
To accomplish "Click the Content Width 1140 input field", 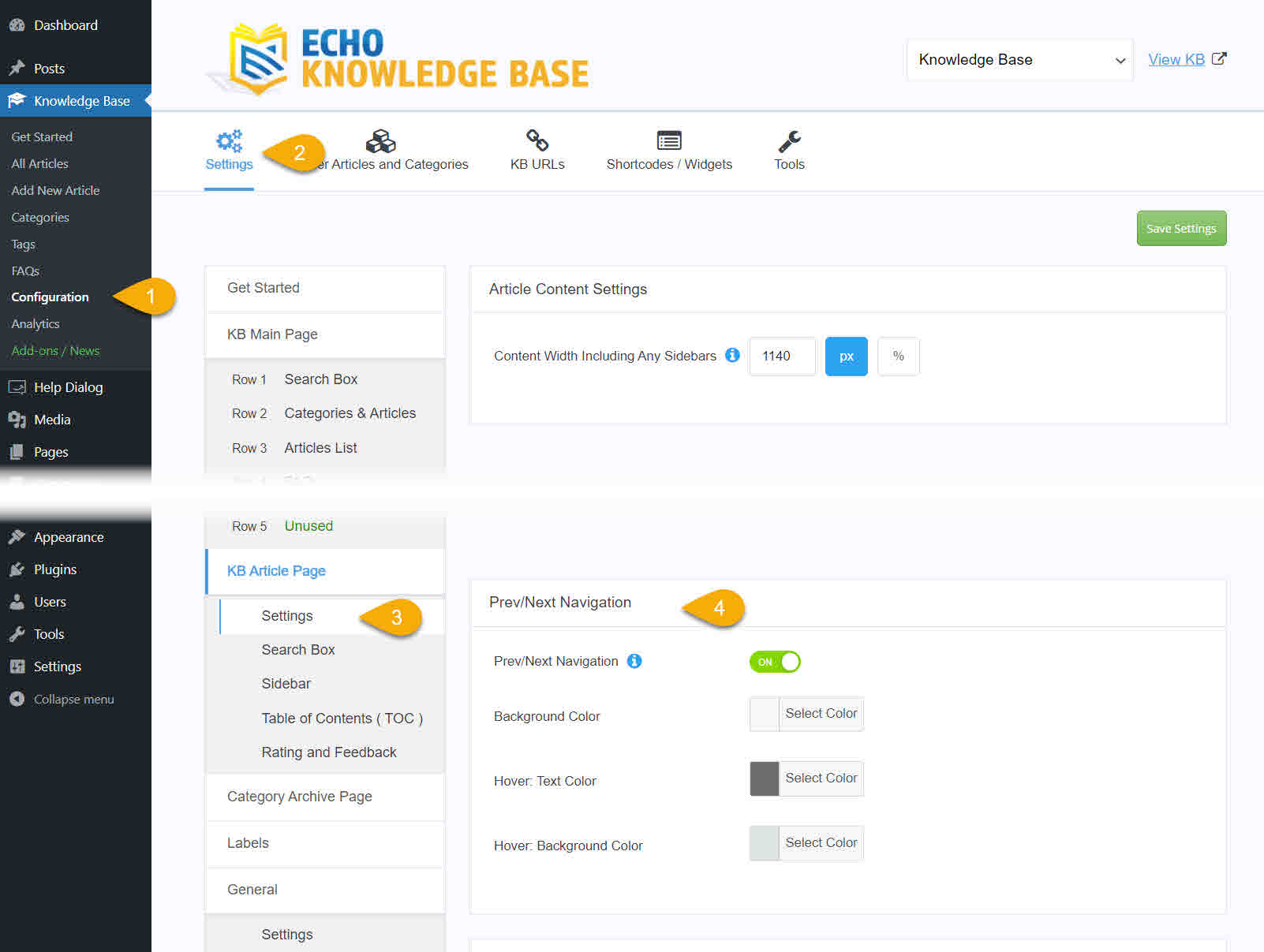I will click(x=782, y=357).
